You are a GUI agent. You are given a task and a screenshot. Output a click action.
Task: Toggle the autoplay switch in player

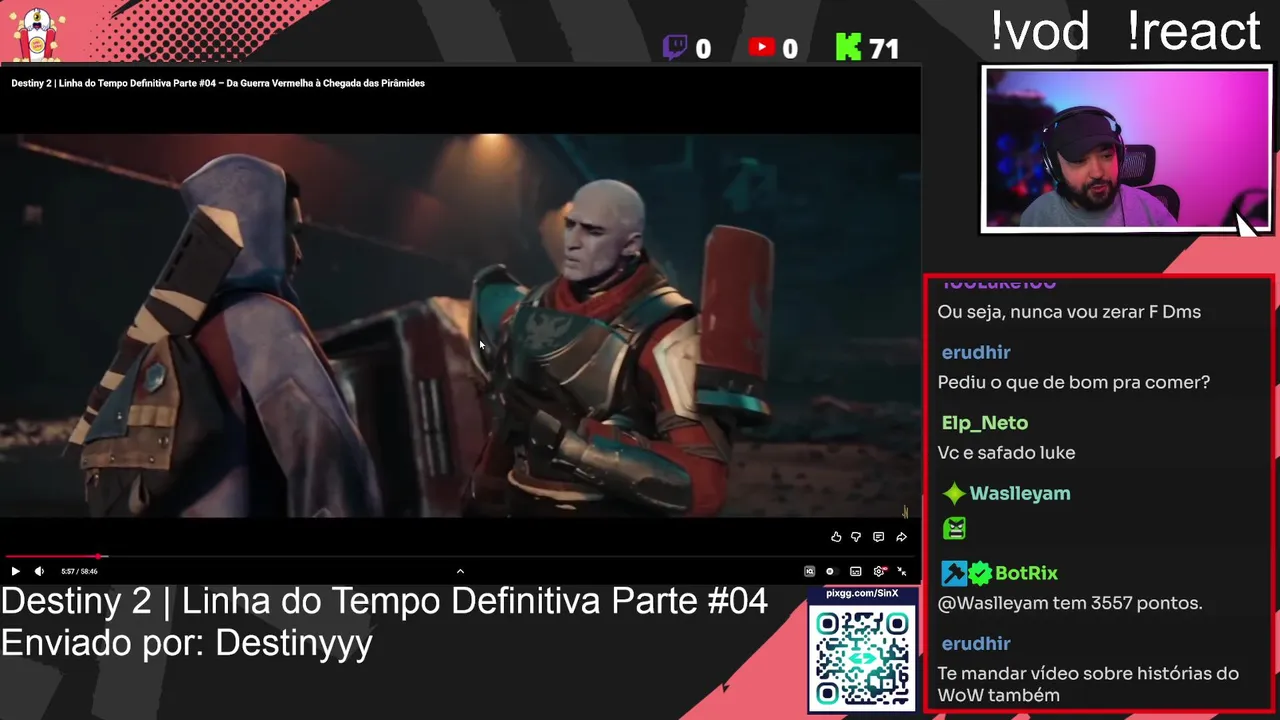830,571
